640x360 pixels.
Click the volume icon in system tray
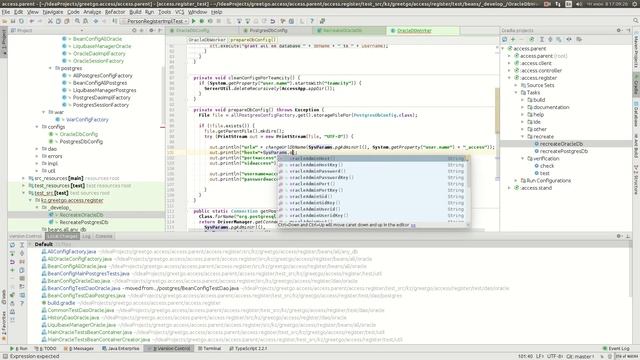[x=579, y=4]
